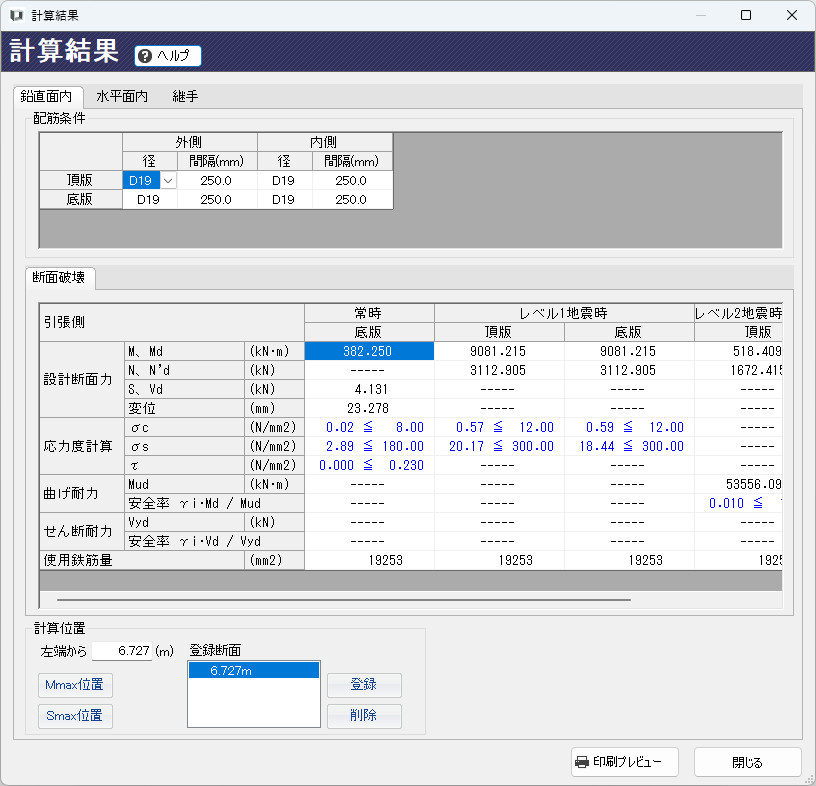Click the app icon in title bar
Viewport: 816px width, 786px height.
click(17, 15)
